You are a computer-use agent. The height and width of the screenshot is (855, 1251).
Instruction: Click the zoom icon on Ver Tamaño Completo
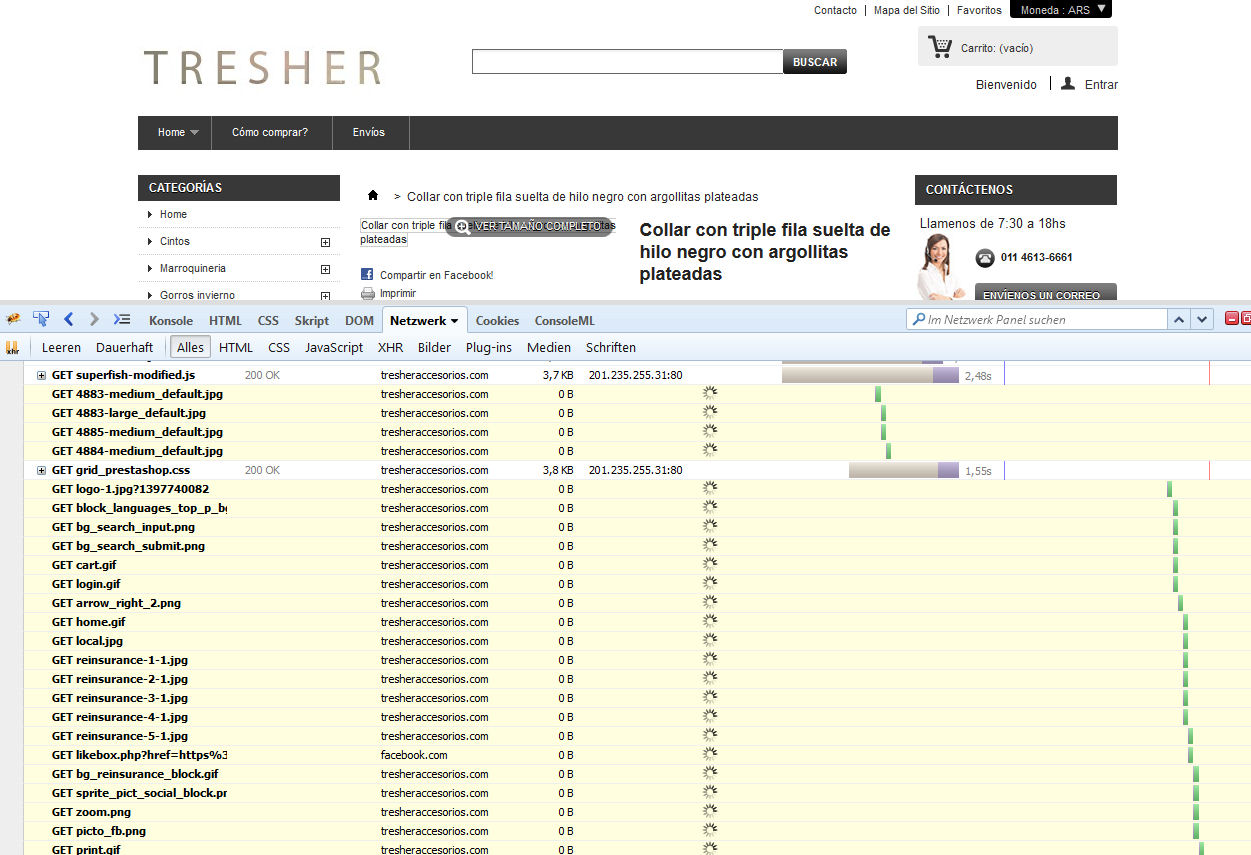(462, 227)
